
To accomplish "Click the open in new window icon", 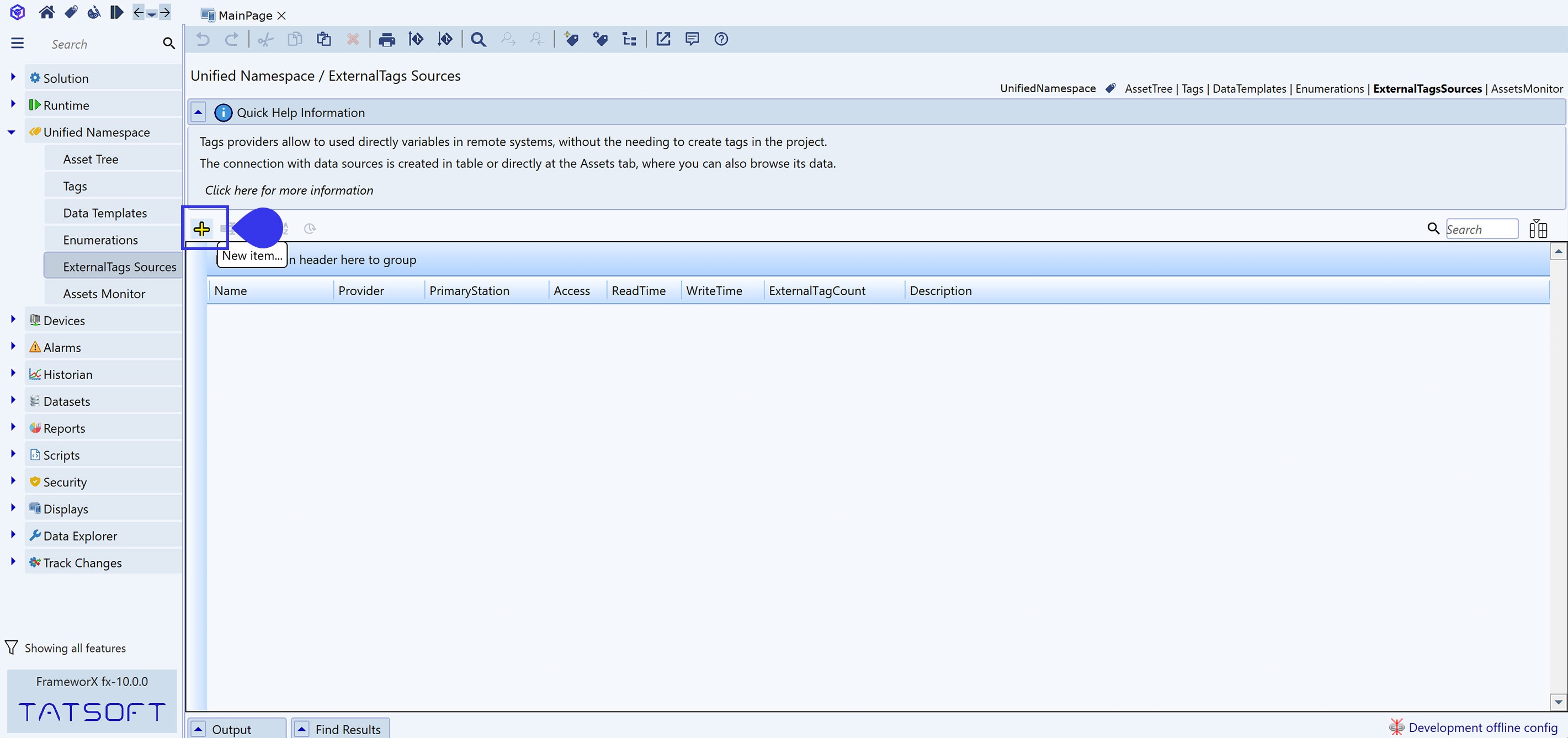I will tap(663, 40).
